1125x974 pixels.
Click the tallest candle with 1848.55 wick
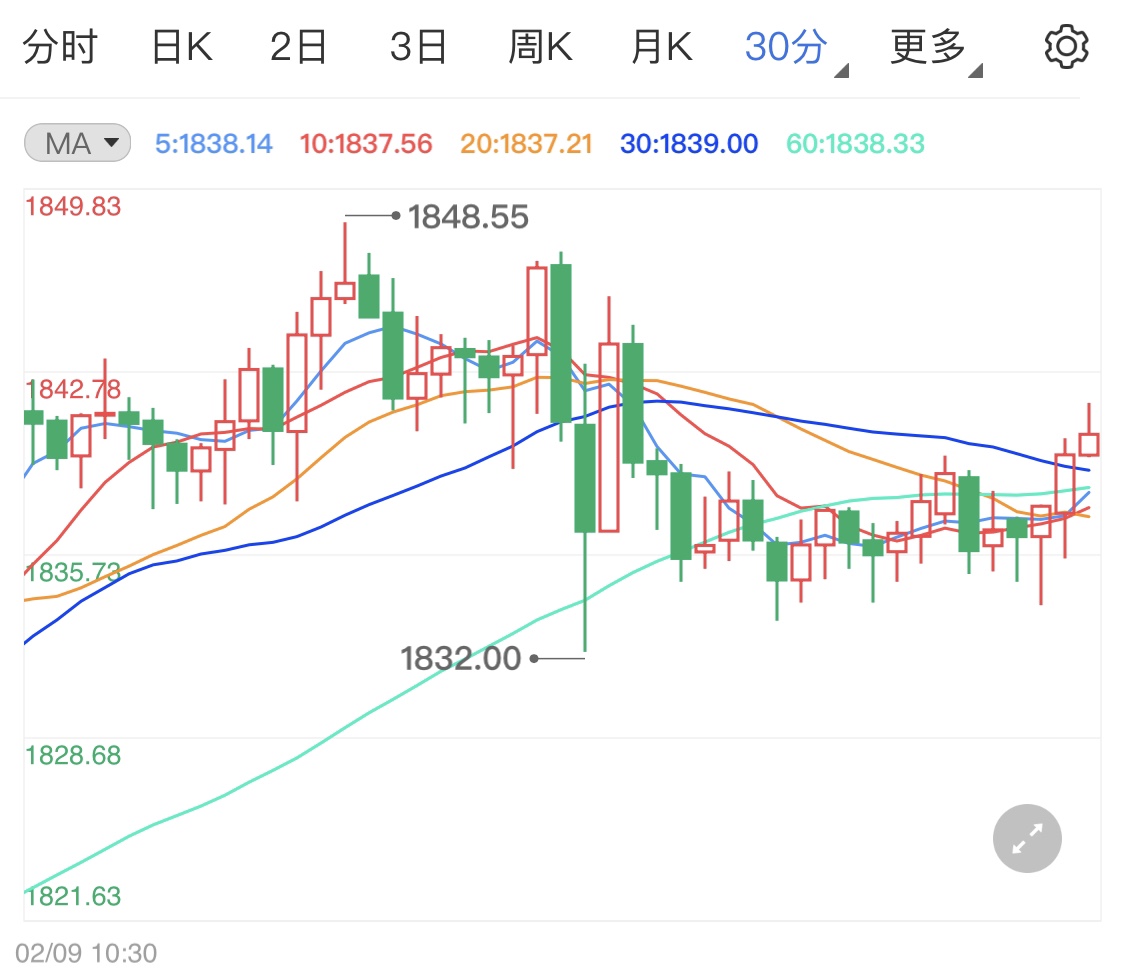pyautogui.click(x=345, y=290)
